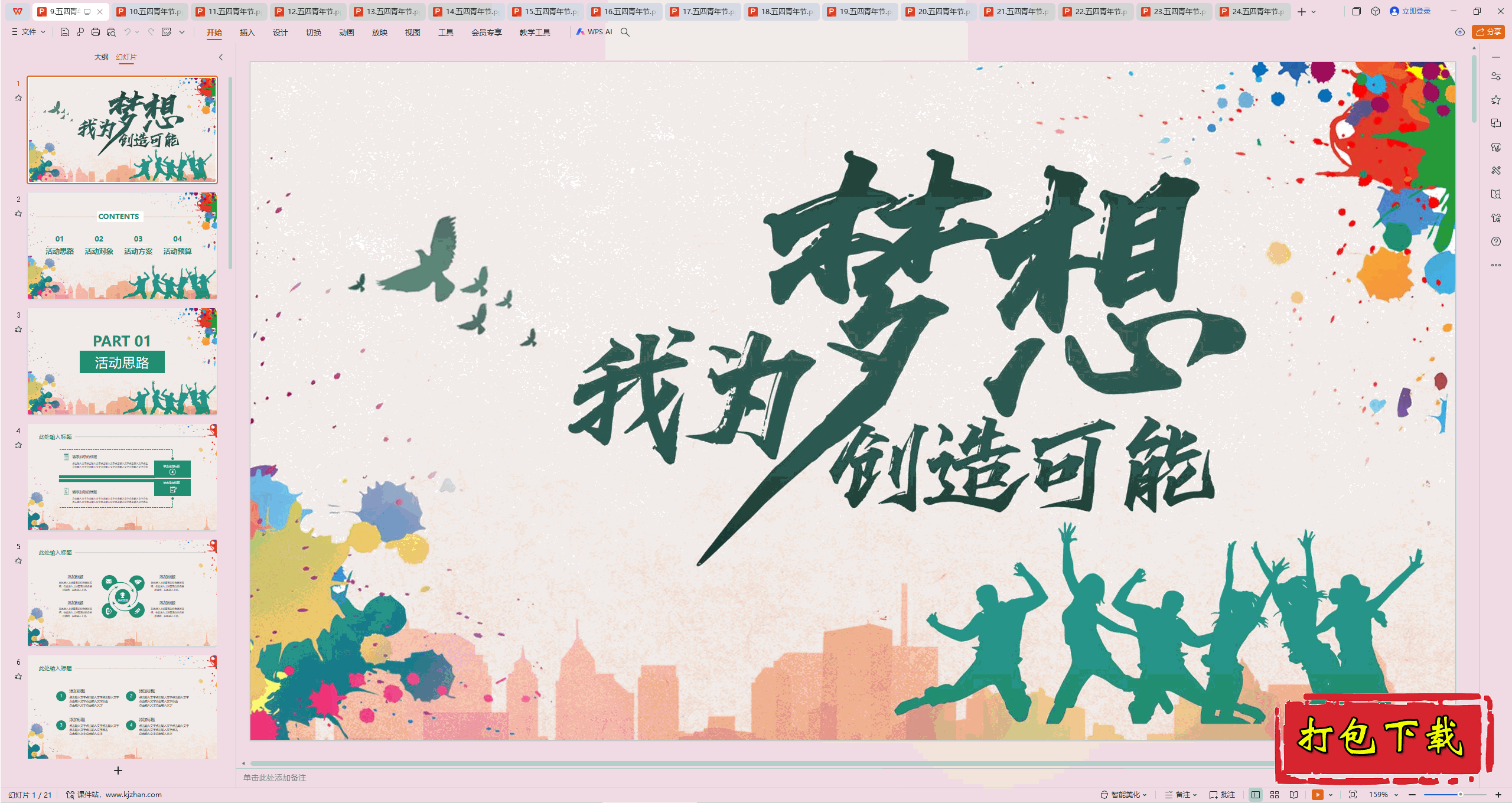The image size is (1512, 803).
Task: Click the horizontal scrollbar under slide
Action: pyautogui.click(x=762, y=763)
